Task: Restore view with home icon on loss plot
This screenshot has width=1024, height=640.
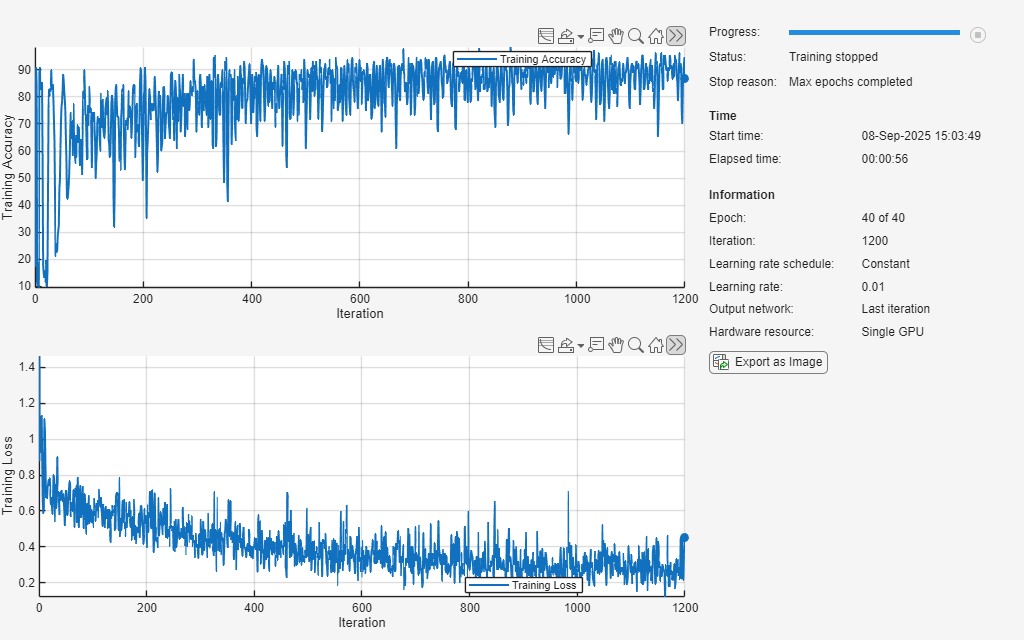Action: 656,345
